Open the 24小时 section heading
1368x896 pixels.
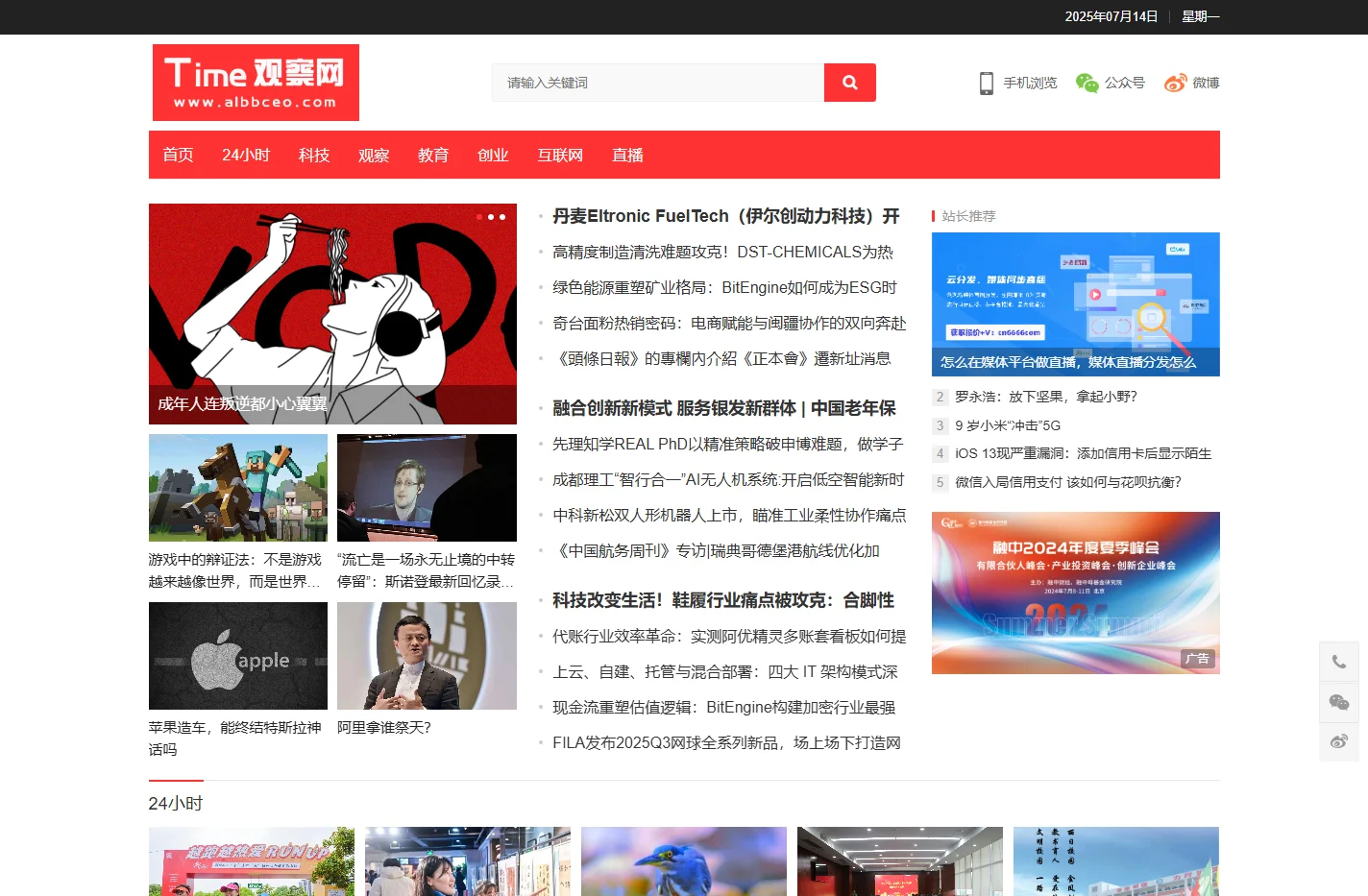pos(176,804)
